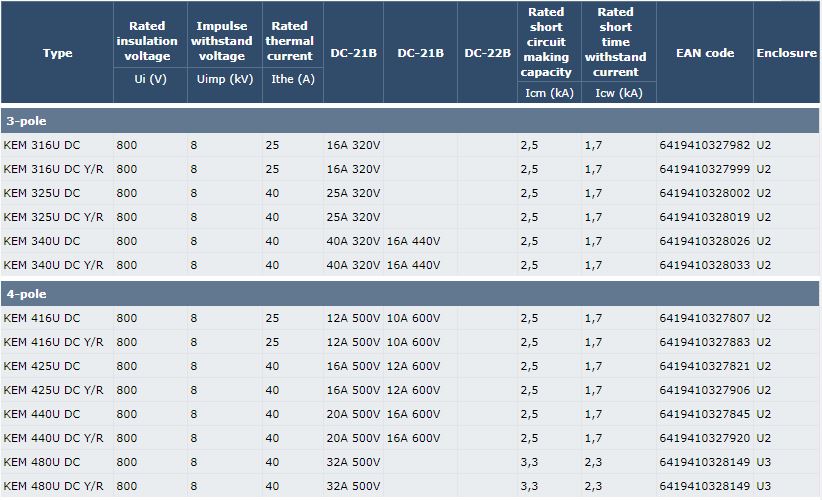Click the "Ithe (A)" unit subheader
Viewport: 822px width, 500px height.
point(293,79)
